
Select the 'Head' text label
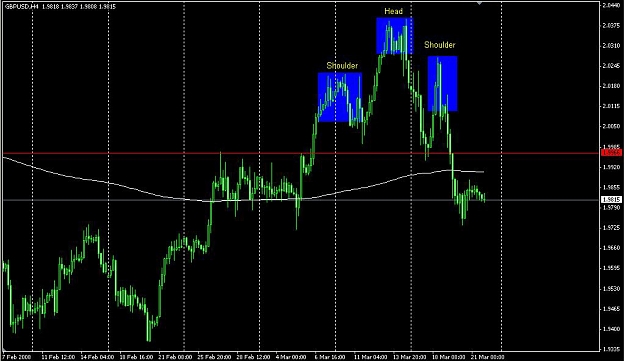coord(393,11)
